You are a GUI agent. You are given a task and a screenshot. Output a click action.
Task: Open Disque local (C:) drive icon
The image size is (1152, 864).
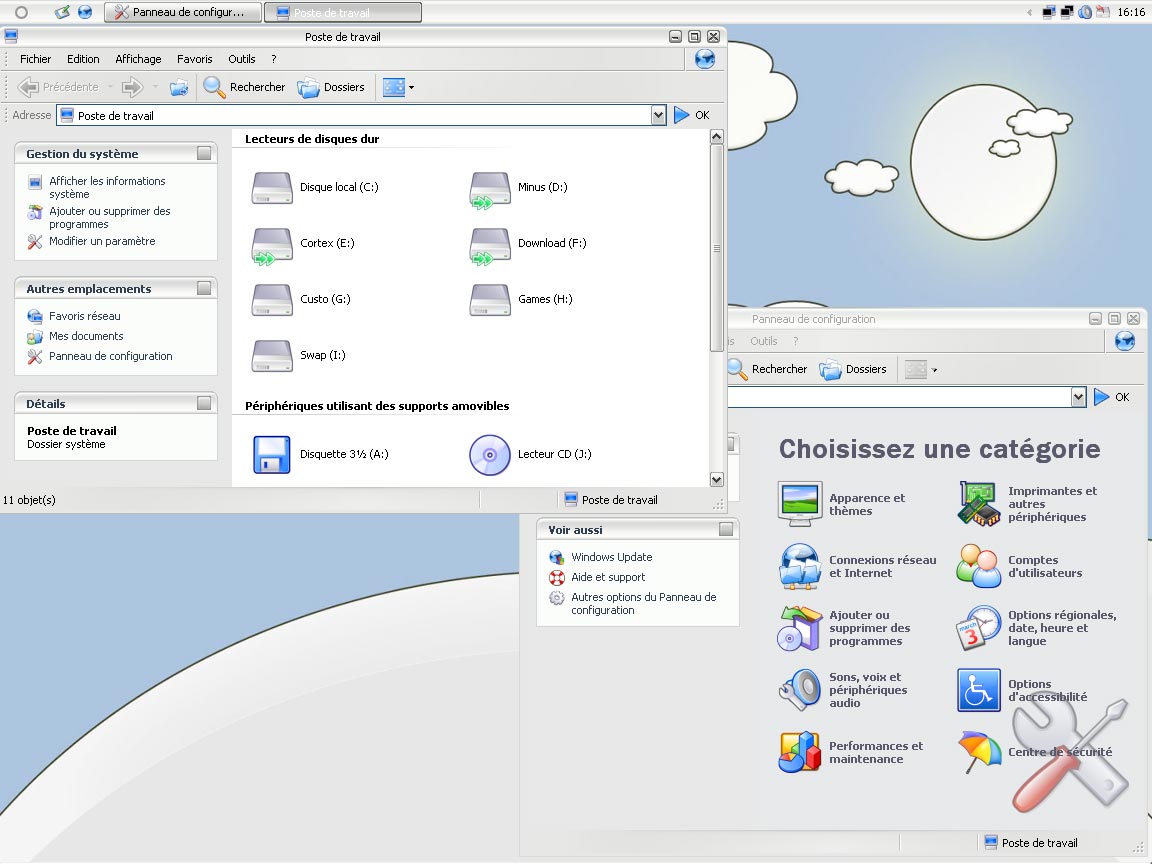[x=272, y=187]
